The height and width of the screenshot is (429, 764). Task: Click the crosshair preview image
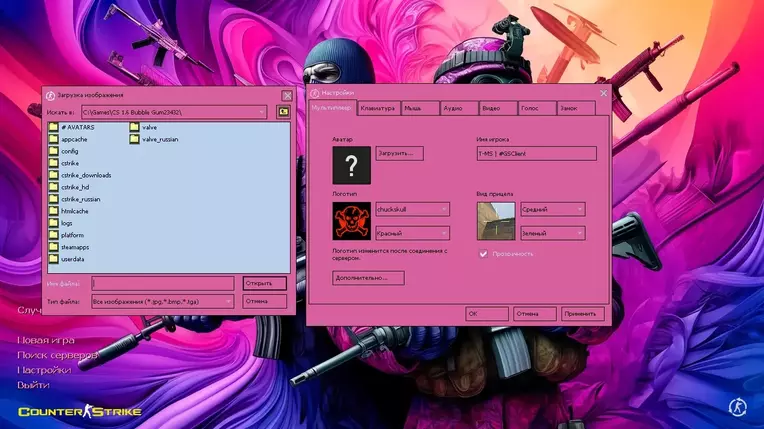[x=496, y=221]
